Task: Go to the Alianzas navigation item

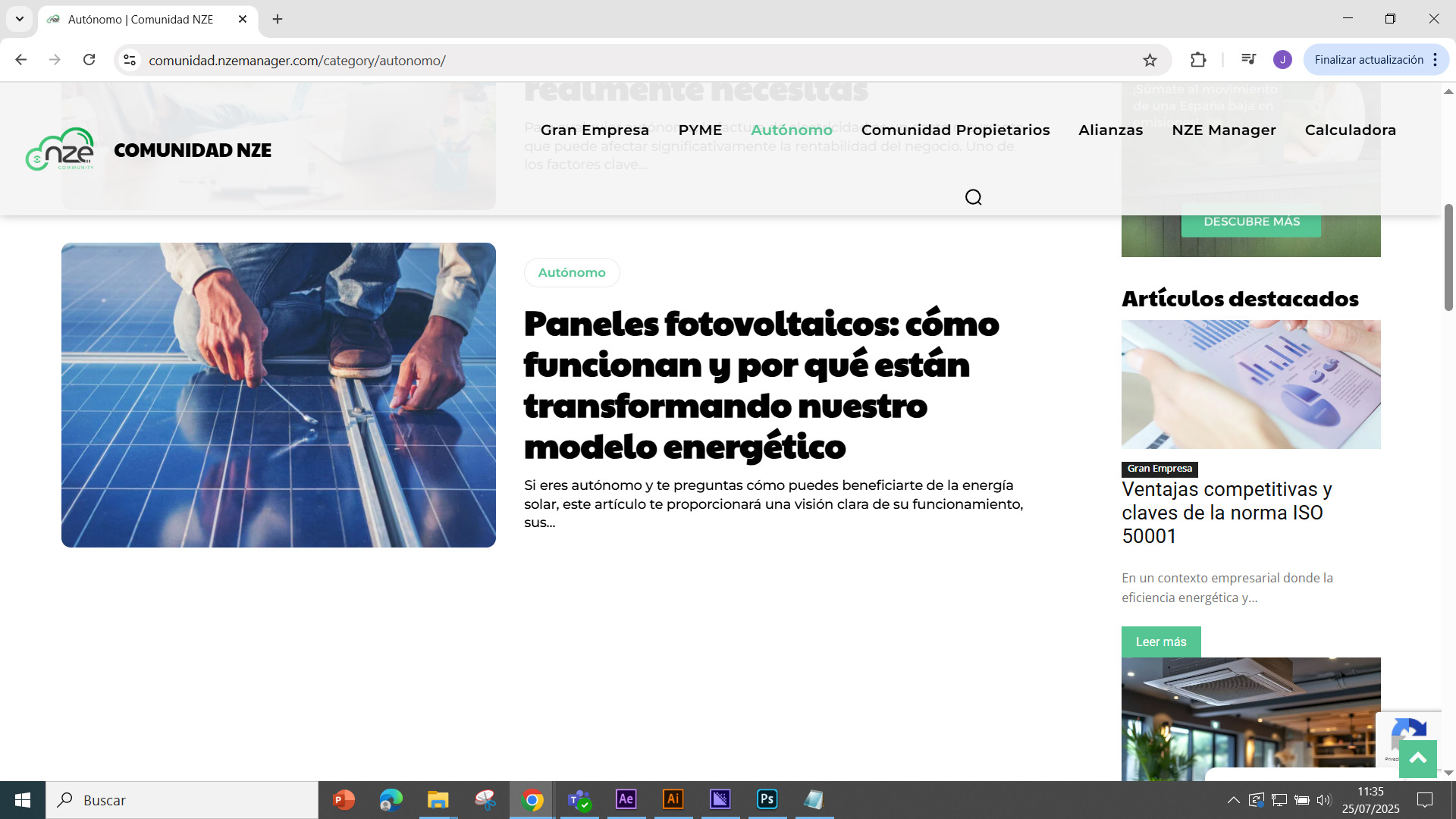Action: (x=1111, y=130)
